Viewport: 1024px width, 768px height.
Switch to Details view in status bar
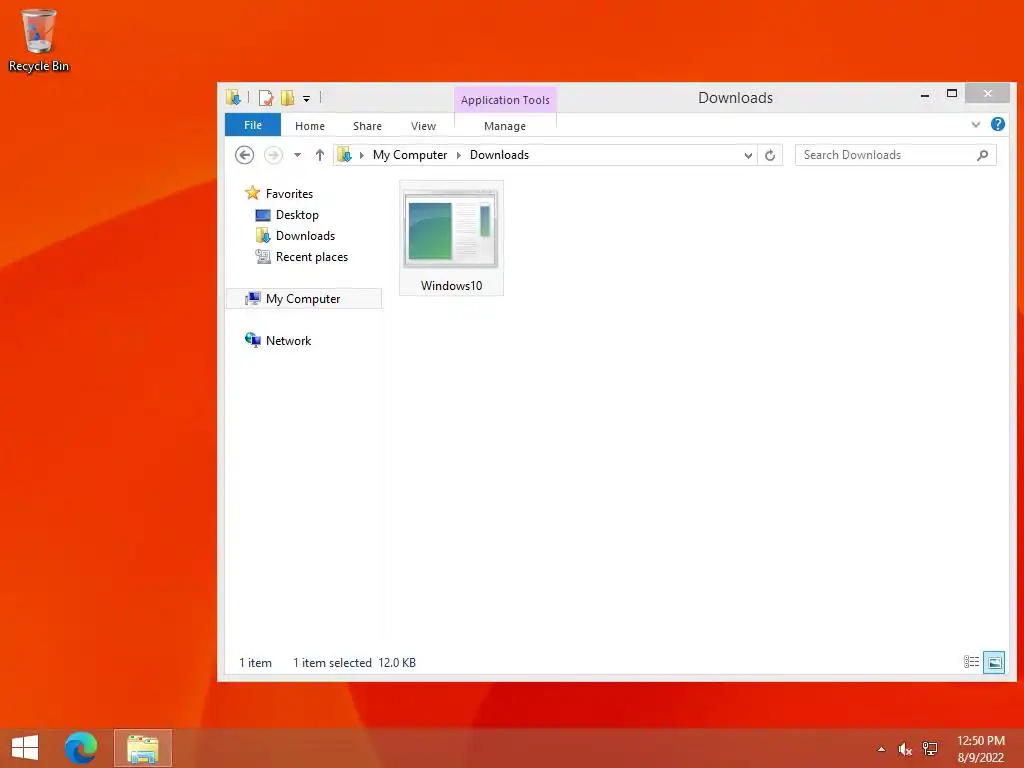pyautogui.click(x=971, y=662)
